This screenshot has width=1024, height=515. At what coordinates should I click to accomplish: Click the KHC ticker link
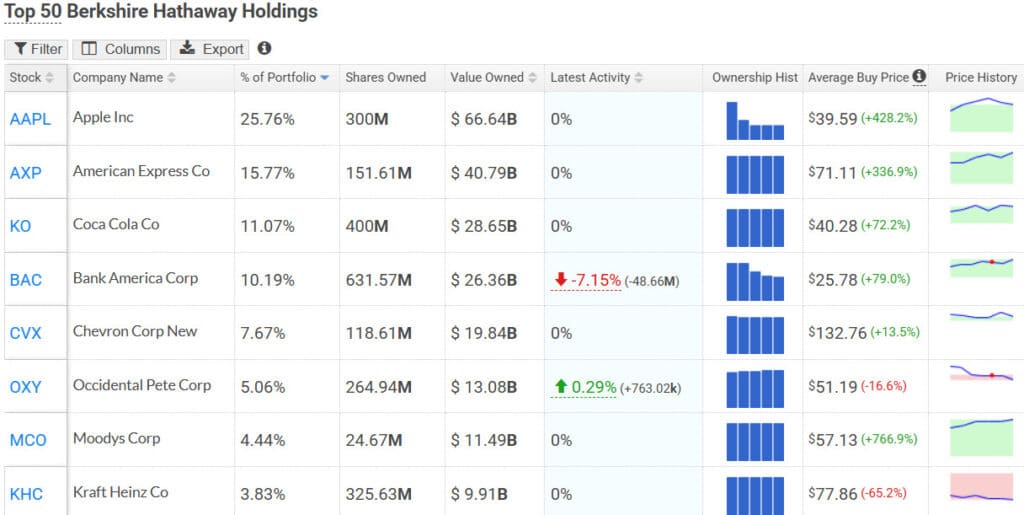click(x=26, y=494)
